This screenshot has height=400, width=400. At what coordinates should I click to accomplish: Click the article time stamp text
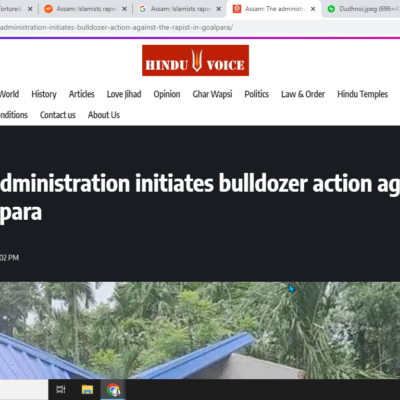pyautogui.click(x=9, y=258)
